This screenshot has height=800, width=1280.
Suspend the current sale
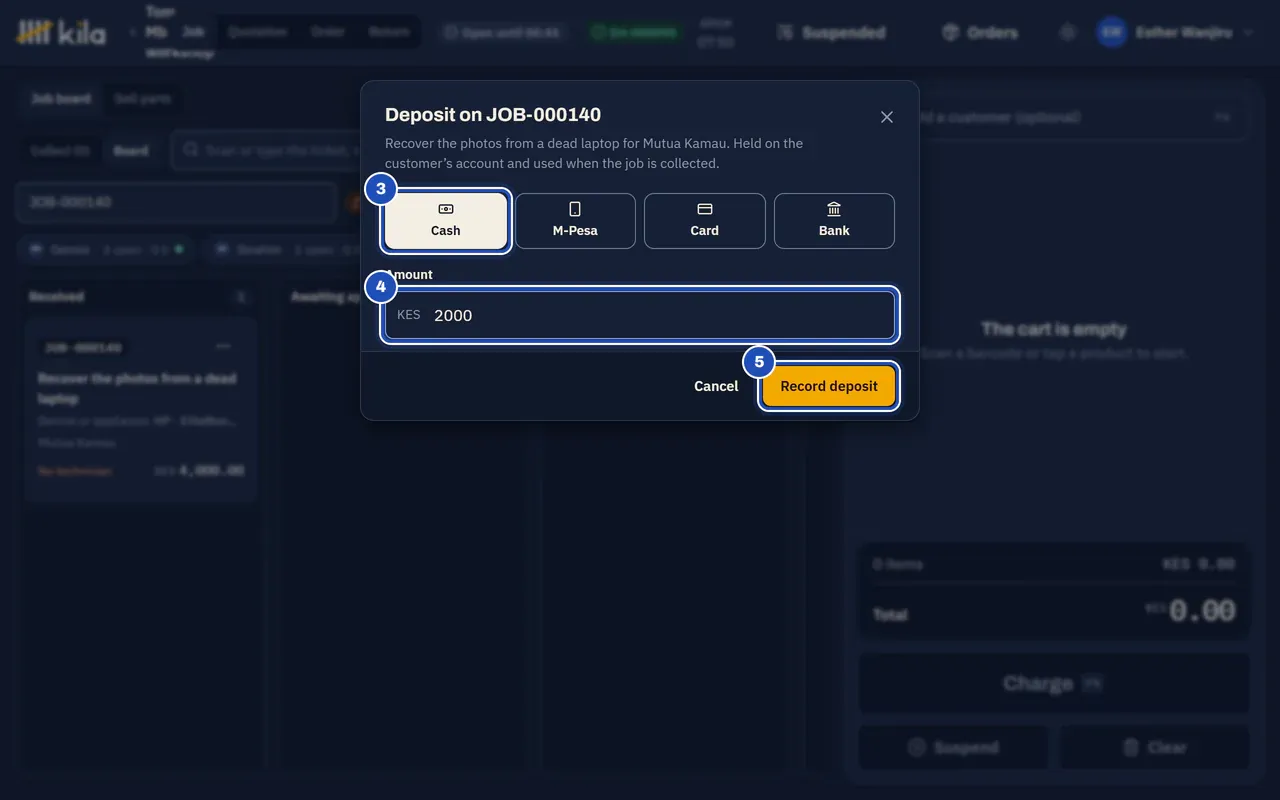coord(953,747)
